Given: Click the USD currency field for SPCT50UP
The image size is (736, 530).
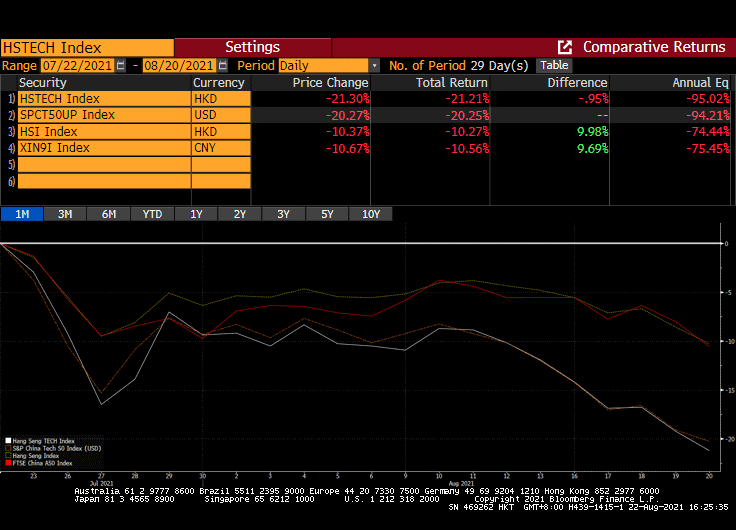Looking at the screenshot, I should pos(221,115).
